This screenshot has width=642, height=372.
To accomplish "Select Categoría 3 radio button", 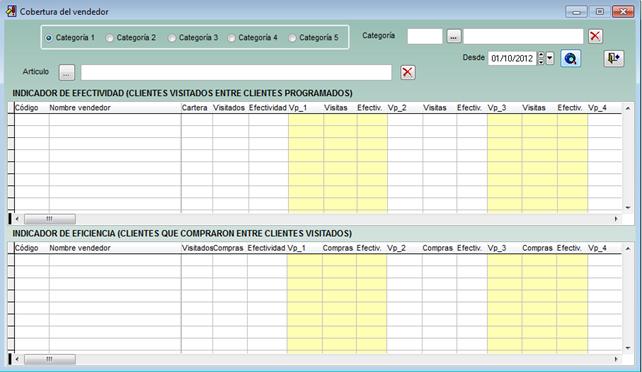I will 172,38.
